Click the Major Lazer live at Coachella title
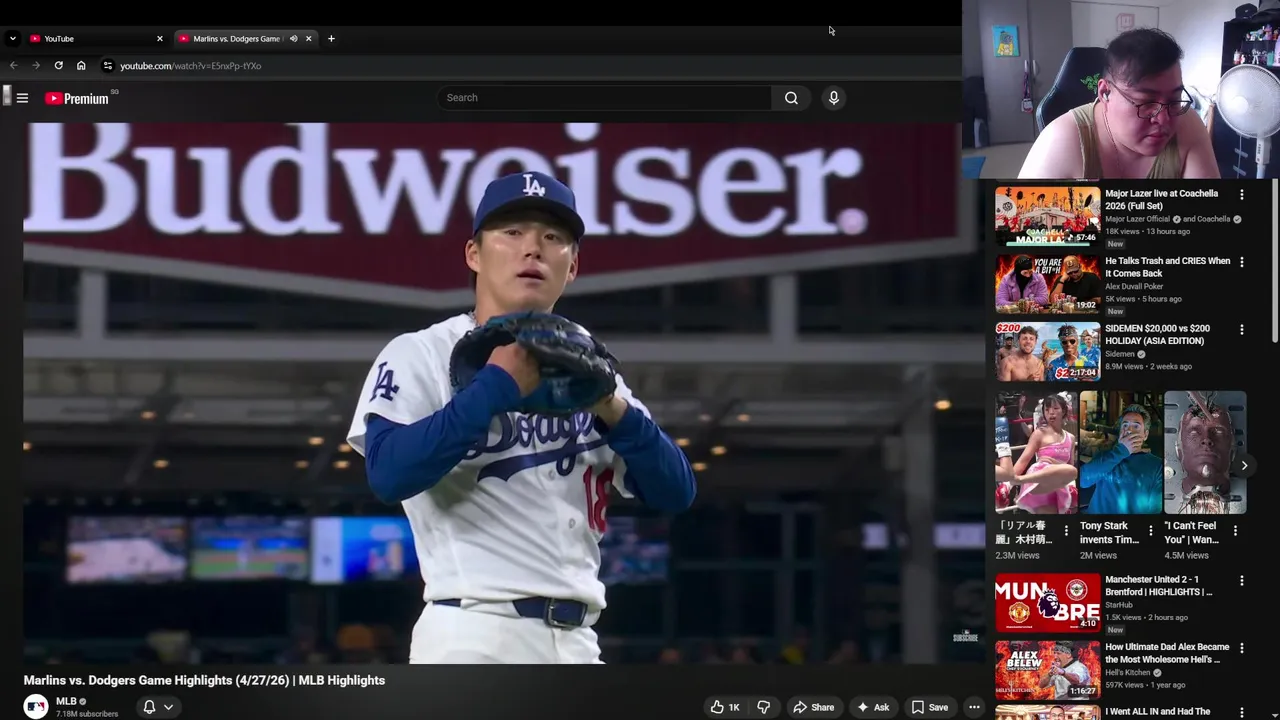This screenshot has height=720, width=1280. click(x=1161, y=199)
